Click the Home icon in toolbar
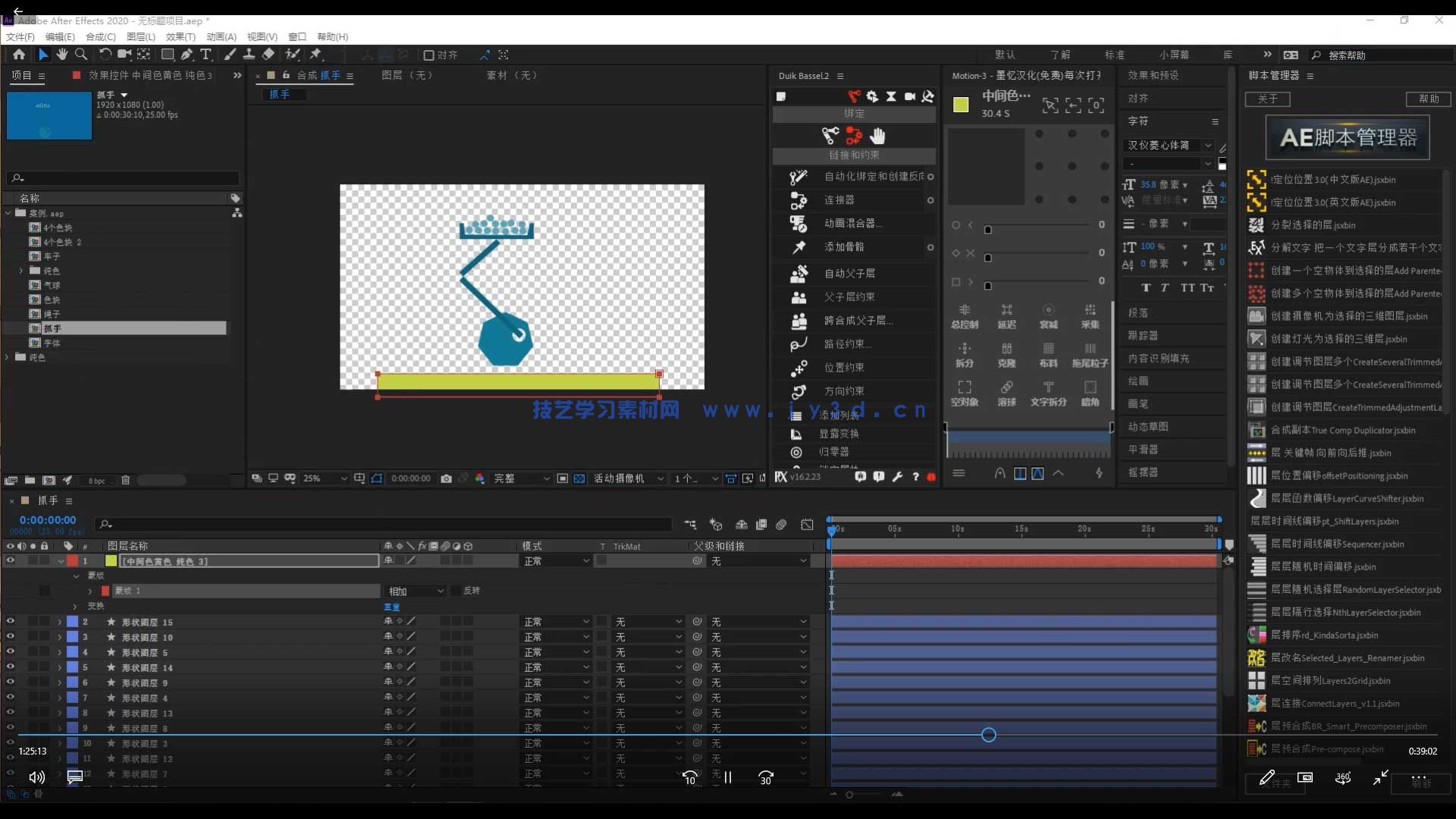 pyautogui.click(x=19, y=55)
